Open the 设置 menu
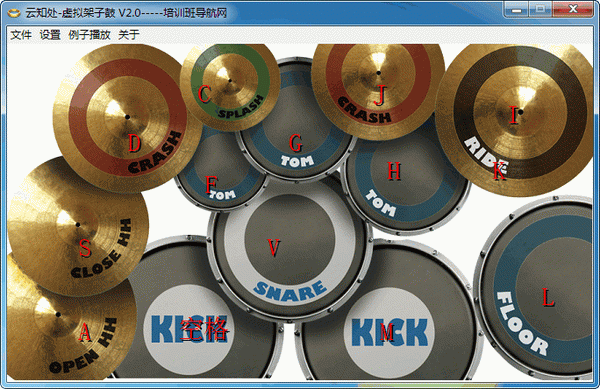Screen dimensions: 600x389 [50, 35]
